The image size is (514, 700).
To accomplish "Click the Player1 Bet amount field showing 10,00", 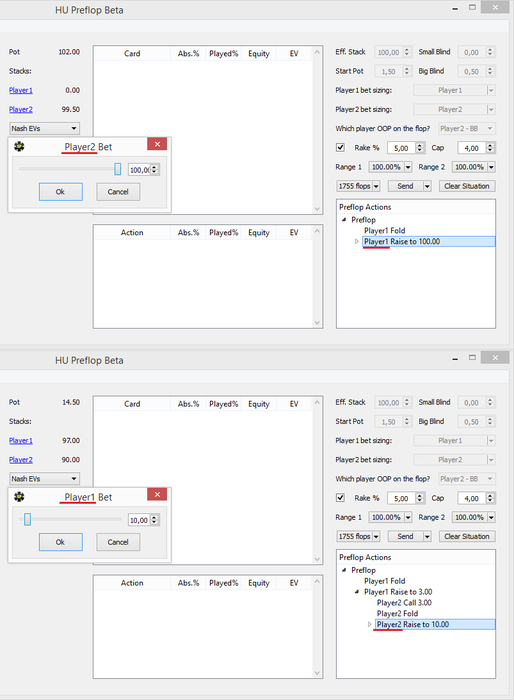I will pos(140,520).
